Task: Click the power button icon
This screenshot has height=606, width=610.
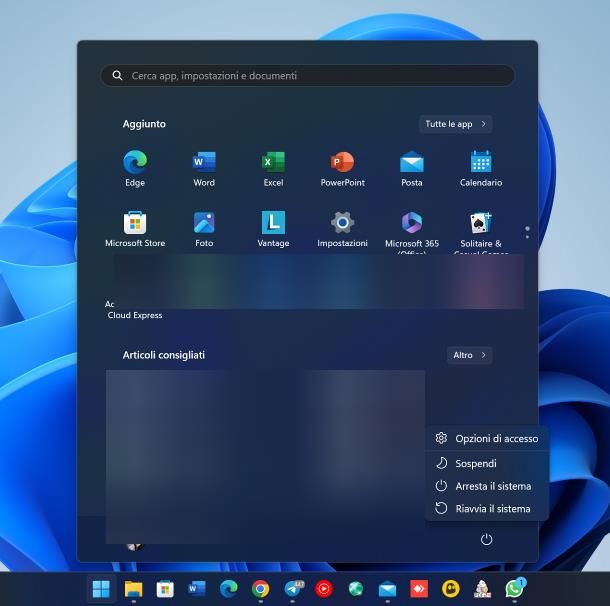Action: tap(486, 539)
